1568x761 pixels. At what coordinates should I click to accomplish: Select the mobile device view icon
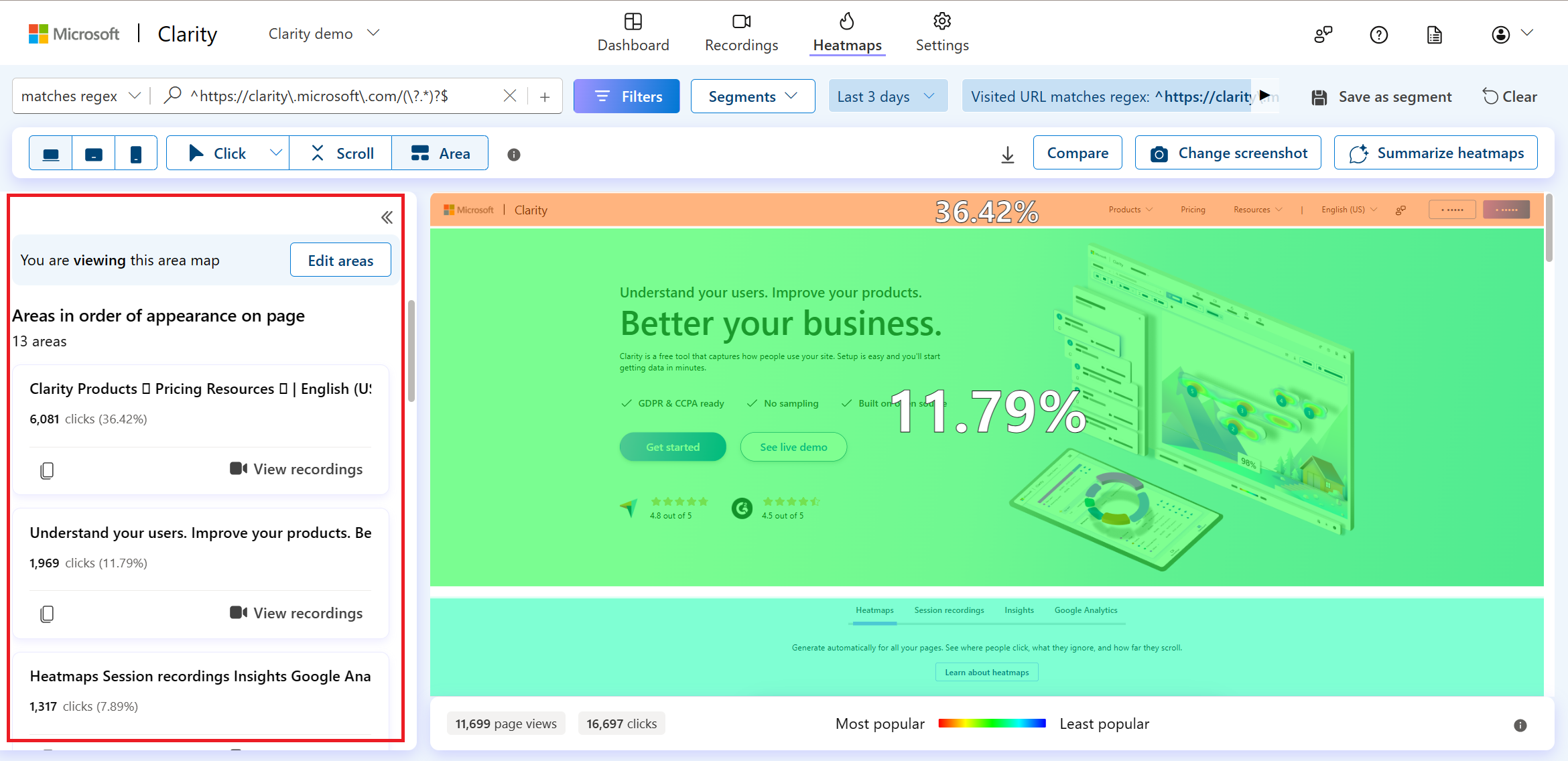136,153
